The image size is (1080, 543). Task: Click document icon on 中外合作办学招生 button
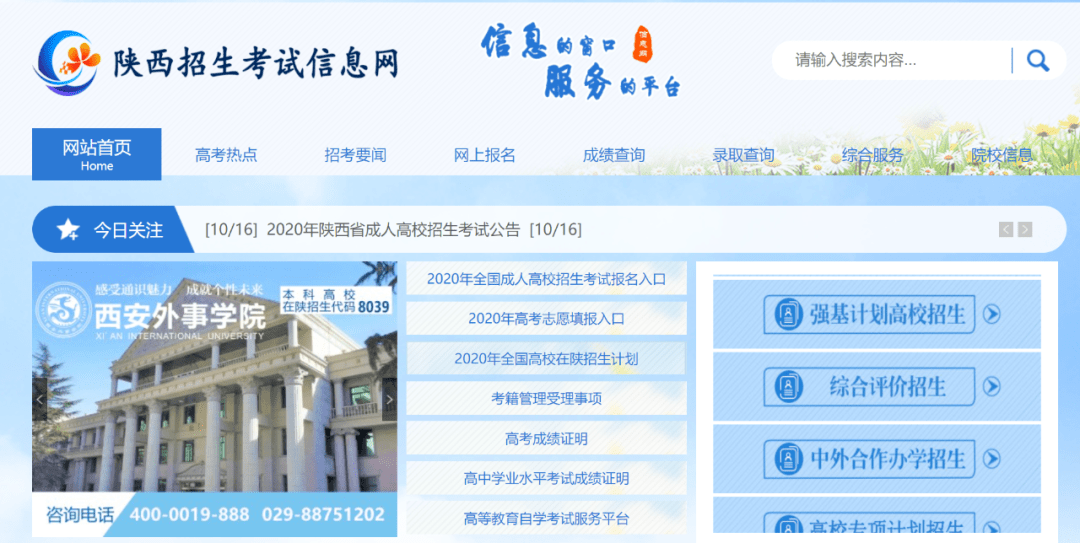789,458
